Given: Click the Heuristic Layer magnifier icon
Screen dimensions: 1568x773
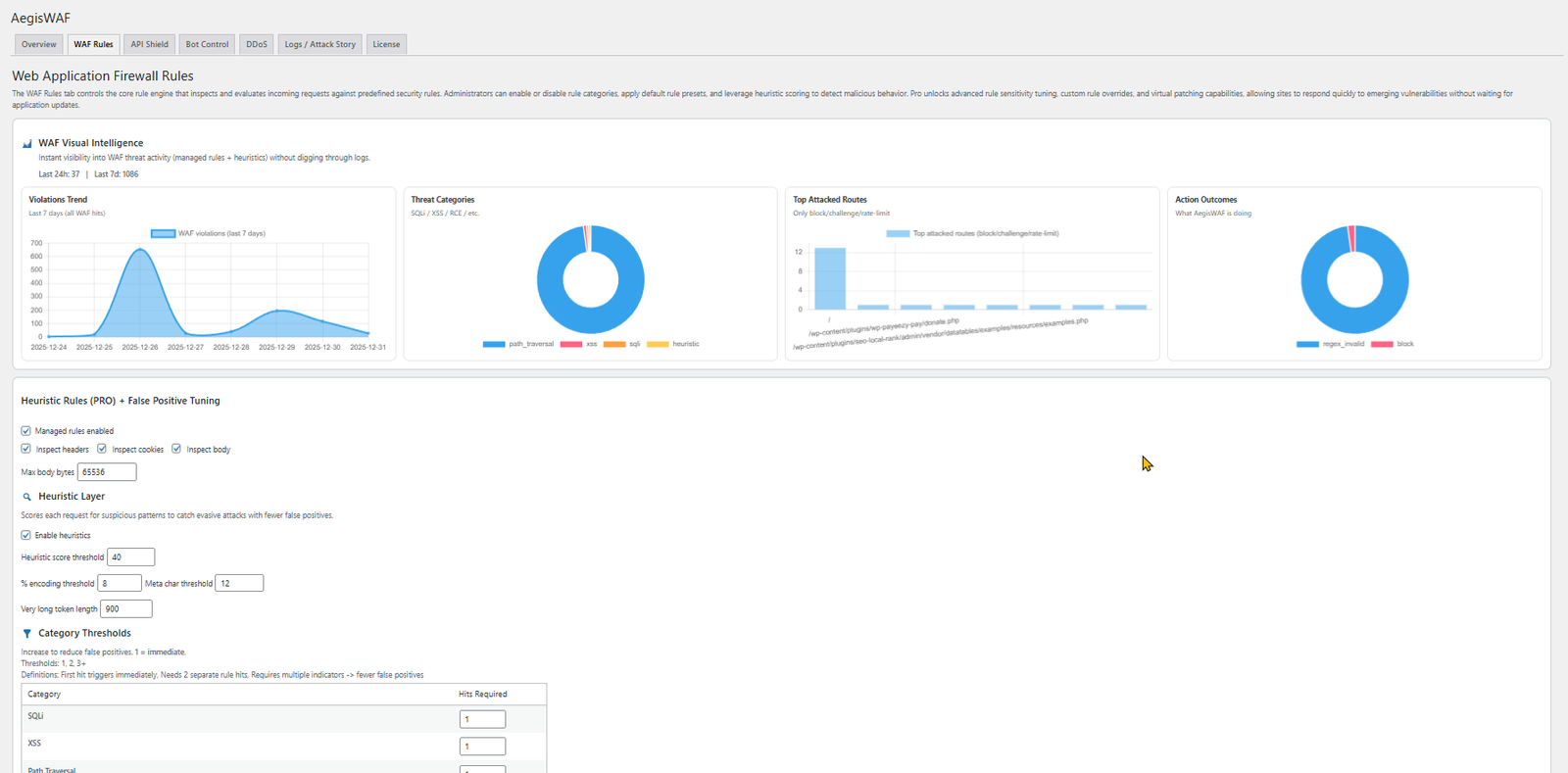Looking at the screenshot, I should pyautogui.click(x=27, y=497).
